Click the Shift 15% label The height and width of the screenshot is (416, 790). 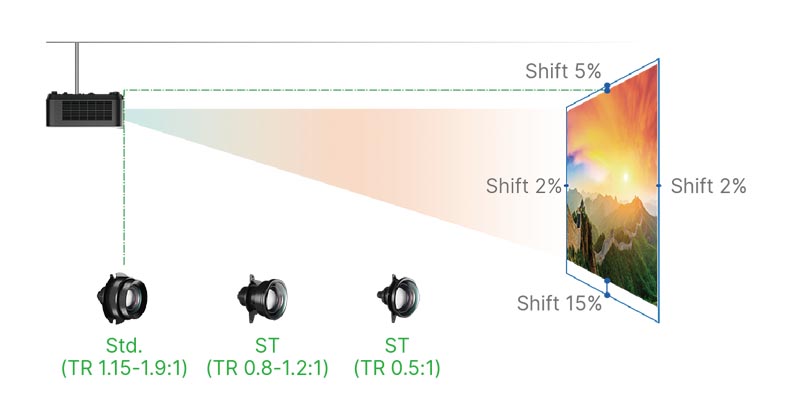[x=559, y=303]
